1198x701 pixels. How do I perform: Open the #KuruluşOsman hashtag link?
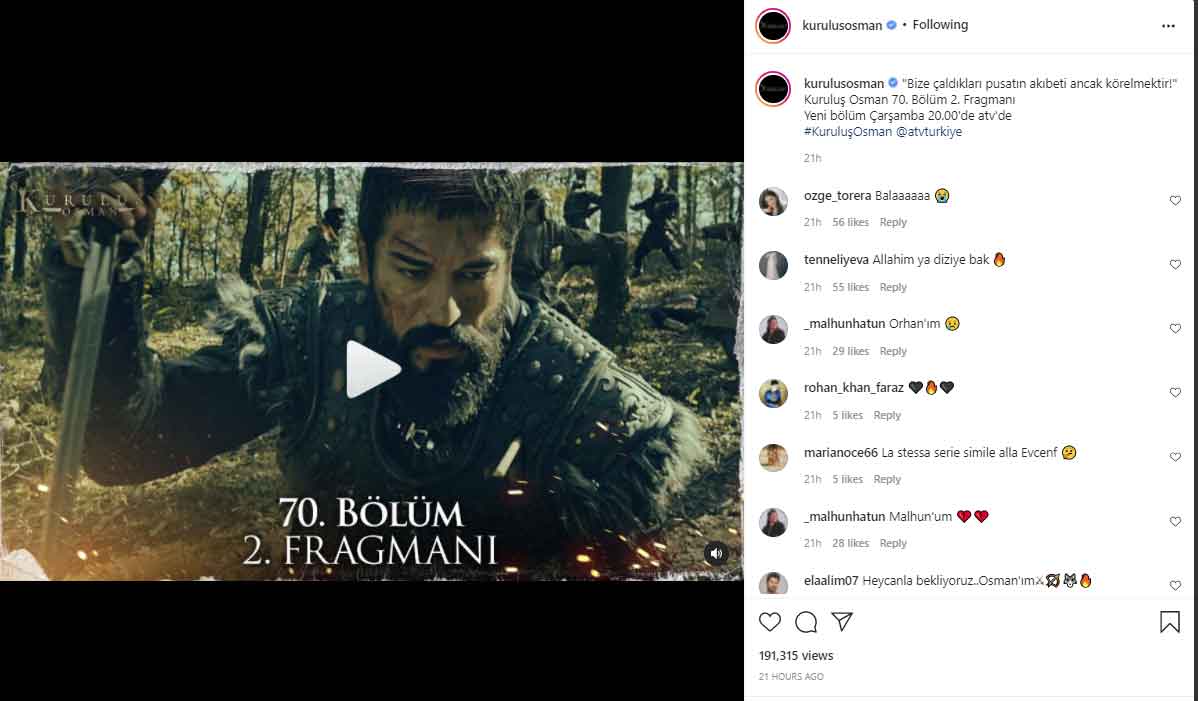pyautogui.click(x=847, y=132)
